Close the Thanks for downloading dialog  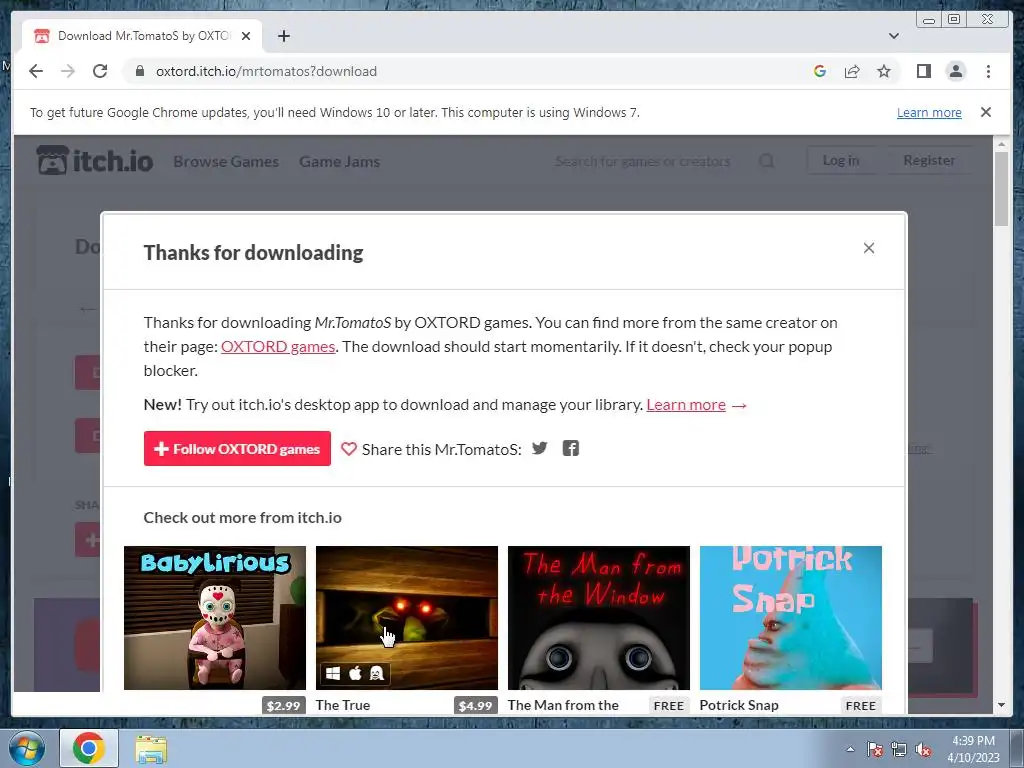coord(869,248)
